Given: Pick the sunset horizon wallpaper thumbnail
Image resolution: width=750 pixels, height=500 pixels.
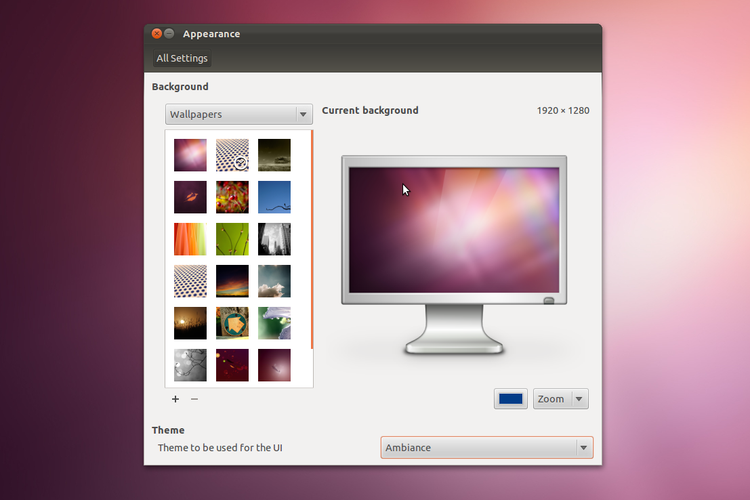Looking at the screenshot, I should point(232,281).
